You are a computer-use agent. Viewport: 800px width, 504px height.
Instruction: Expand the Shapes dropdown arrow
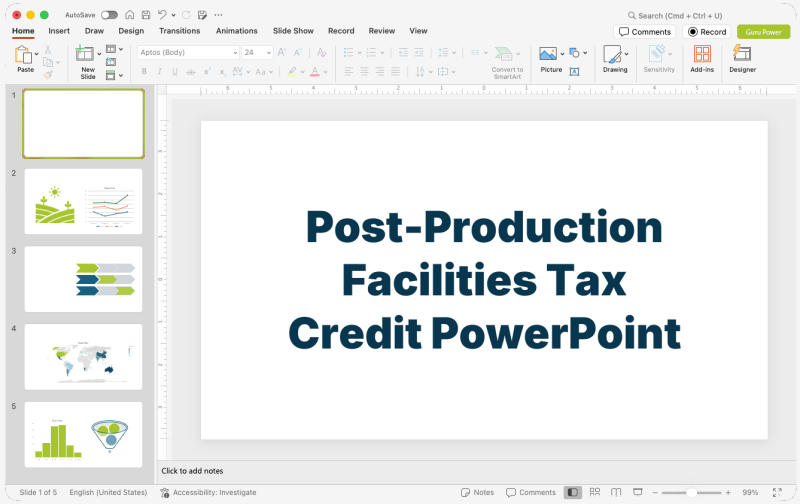(x=585, y=53)
